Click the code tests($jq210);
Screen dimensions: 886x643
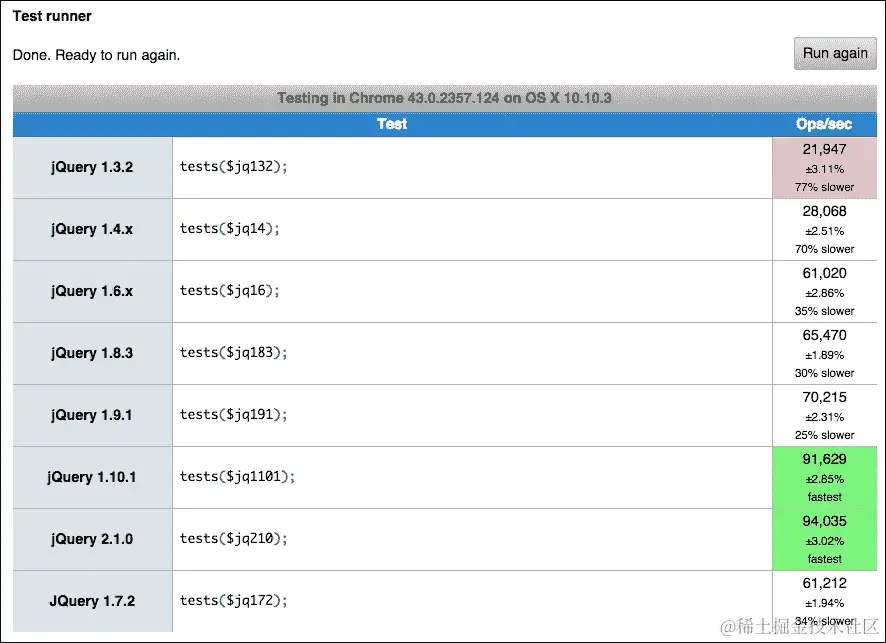pos(233,539)
